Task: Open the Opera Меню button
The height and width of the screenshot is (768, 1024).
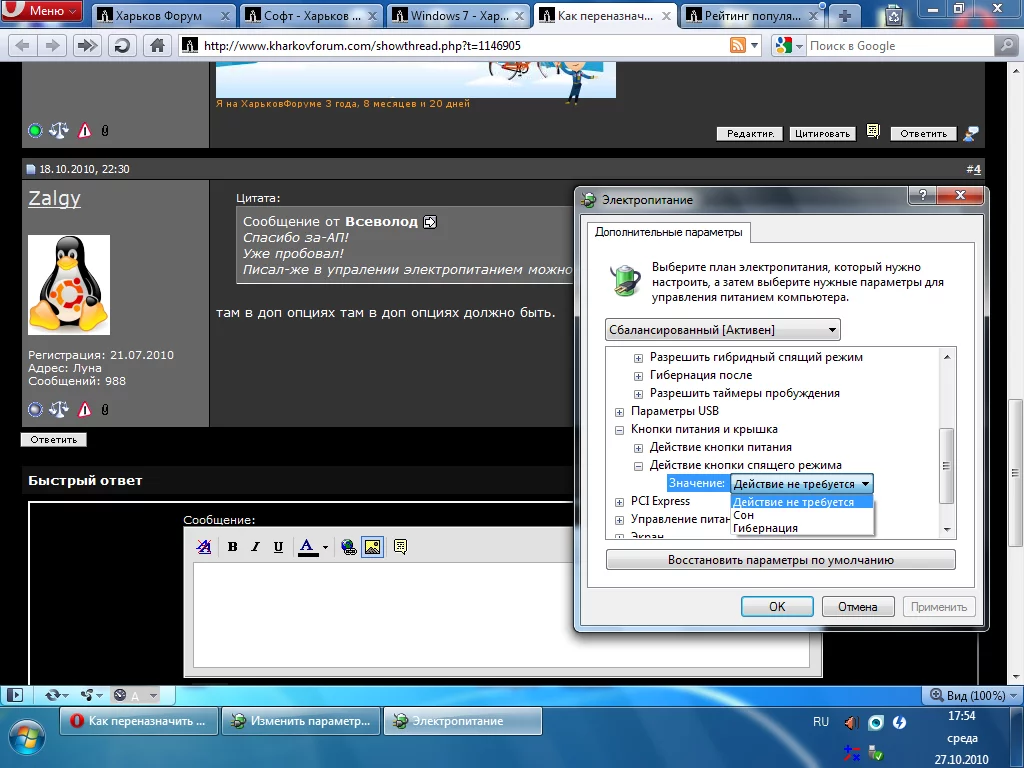Action: point(41,10)
